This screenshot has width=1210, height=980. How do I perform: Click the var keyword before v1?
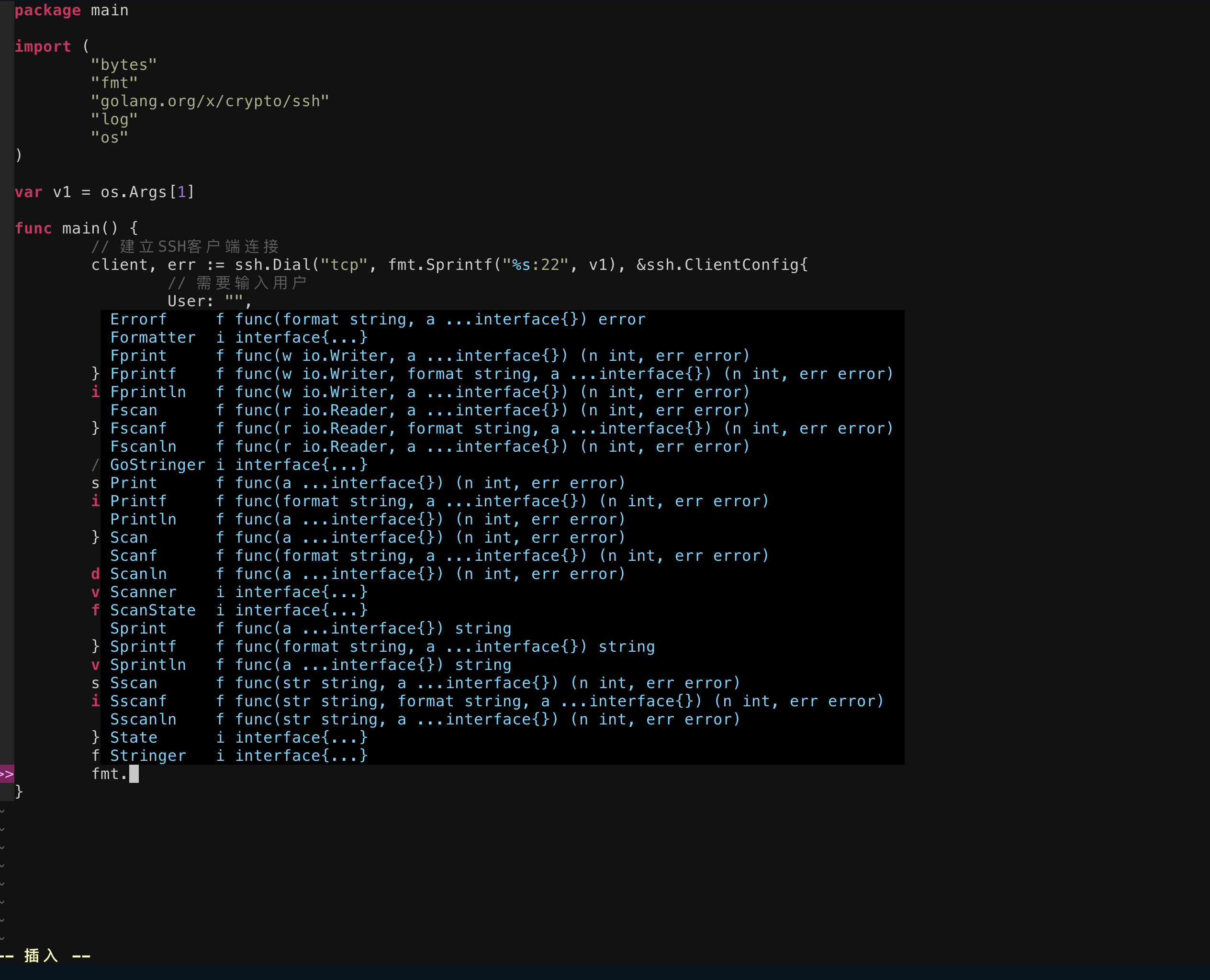(29, 192)
